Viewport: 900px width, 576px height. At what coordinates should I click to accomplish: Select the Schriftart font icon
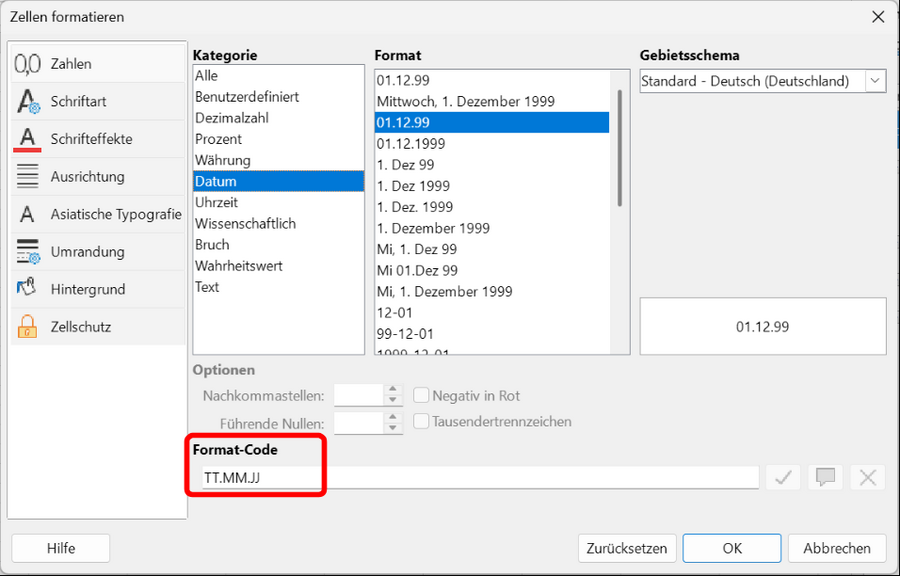28,102
